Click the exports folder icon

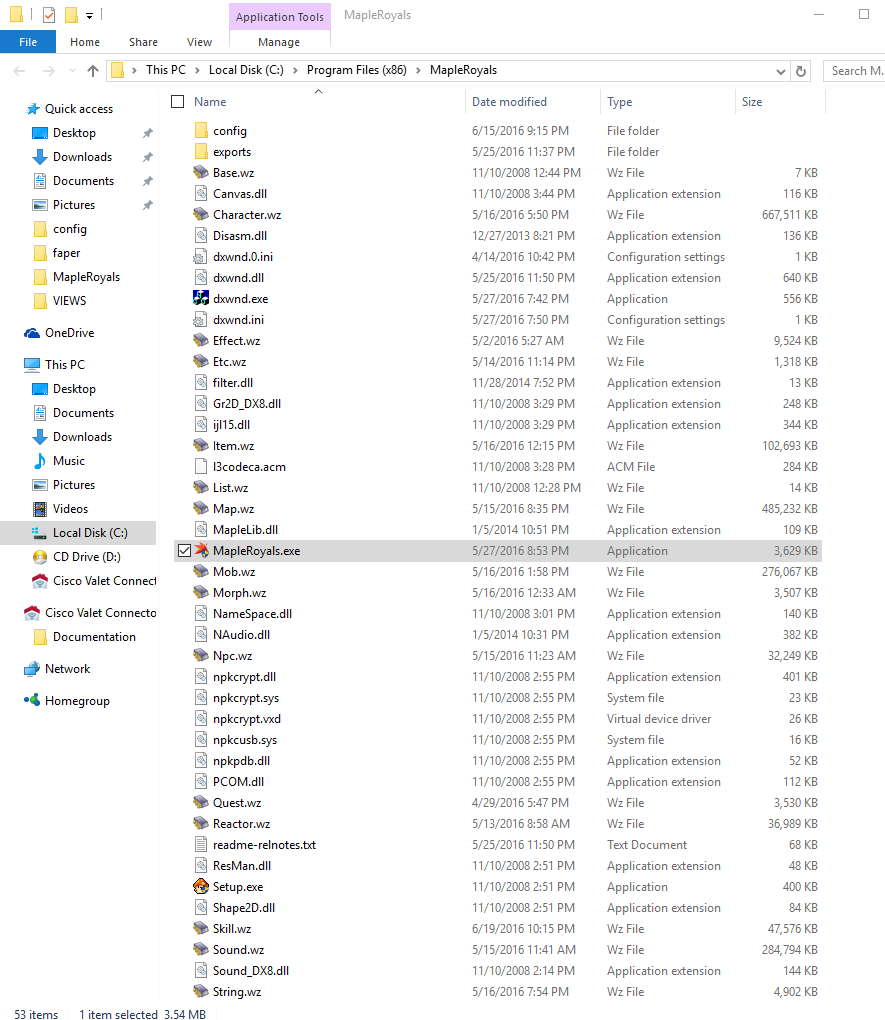201,152
